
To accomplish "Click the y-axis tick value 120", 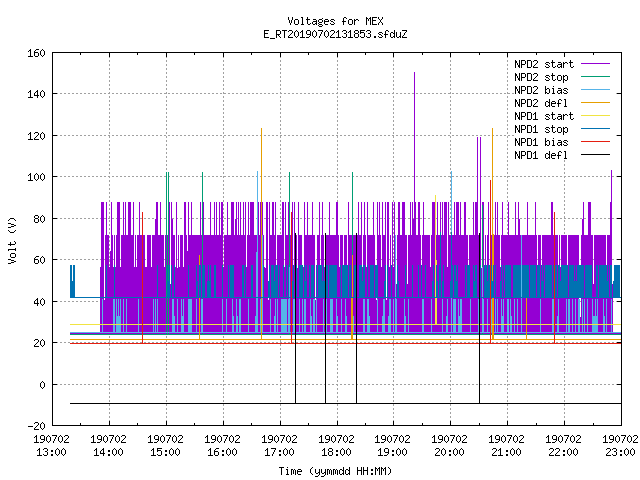I will [36, 136].
